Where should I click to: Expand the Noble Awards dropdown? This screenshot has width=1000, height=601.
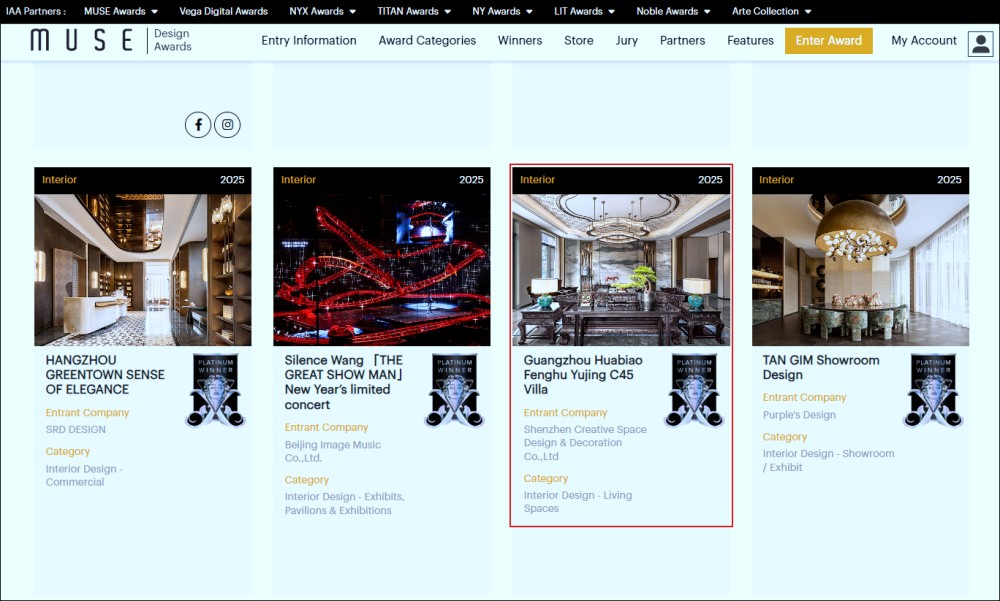tap(673, 12)
